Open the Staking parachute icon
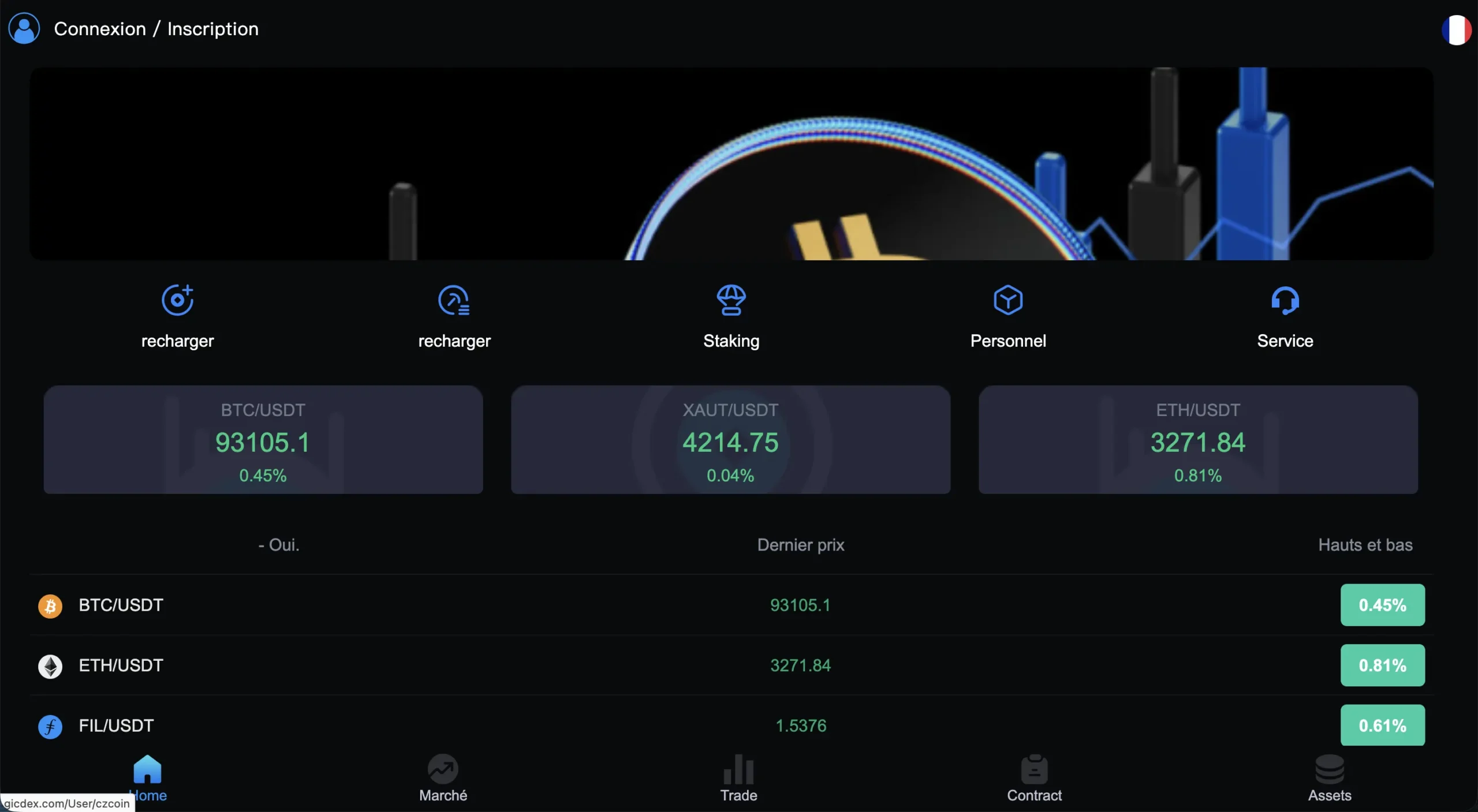The image size is (1478, 812). click(731, 300)
